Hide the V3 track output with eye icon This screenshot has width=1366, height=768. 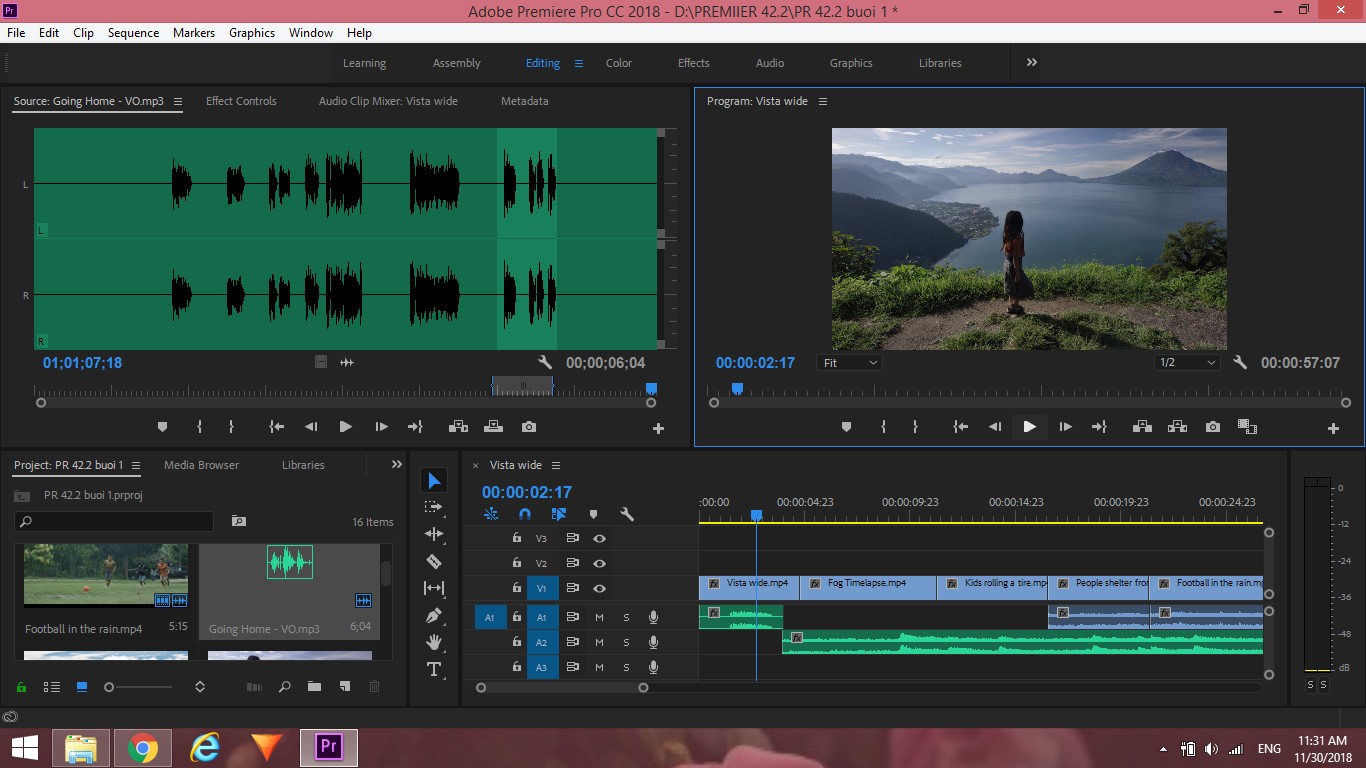pyautogui.click(x=599, y=538)
